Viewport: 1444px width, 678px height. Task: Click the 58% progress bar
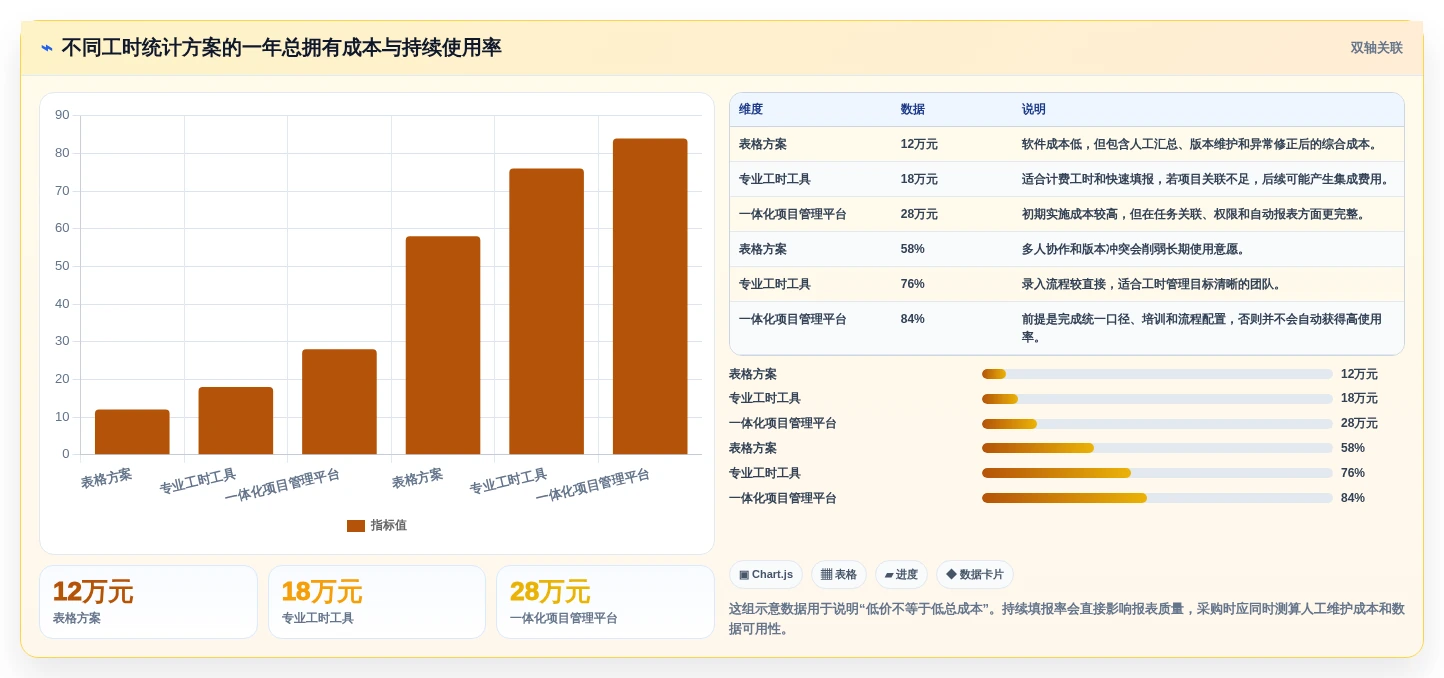[1157, 448]
